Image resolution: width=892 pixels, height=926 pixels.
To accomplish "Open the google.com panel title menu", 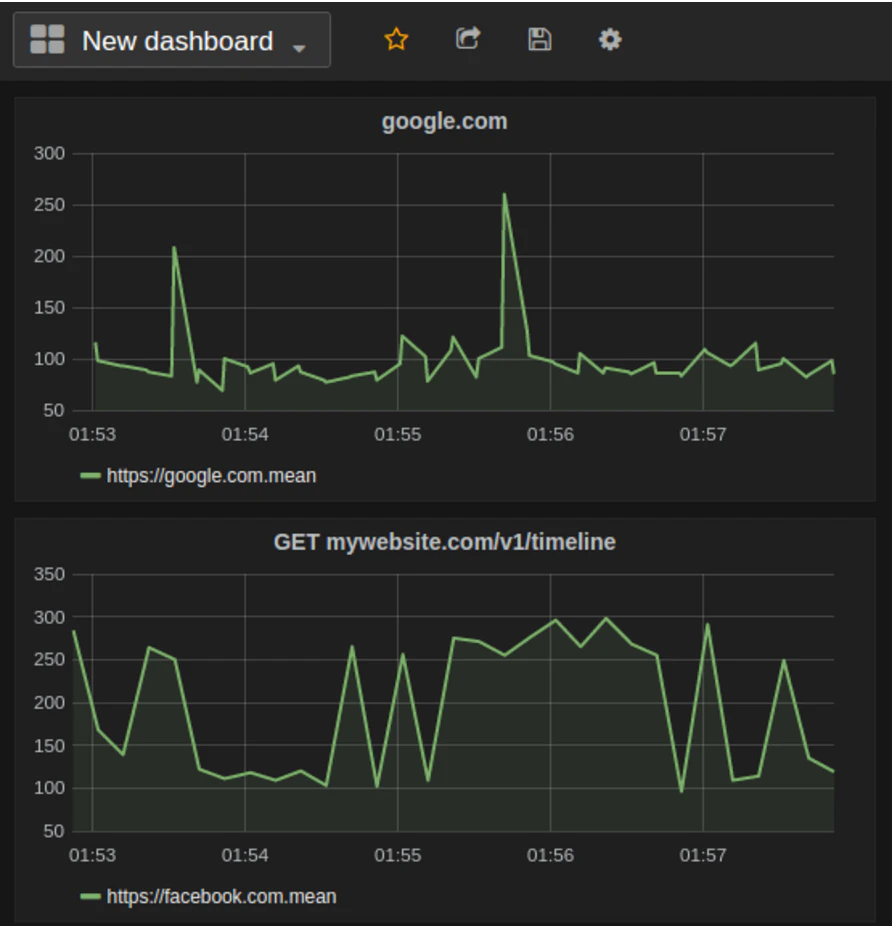I will (x=445, y=121).
